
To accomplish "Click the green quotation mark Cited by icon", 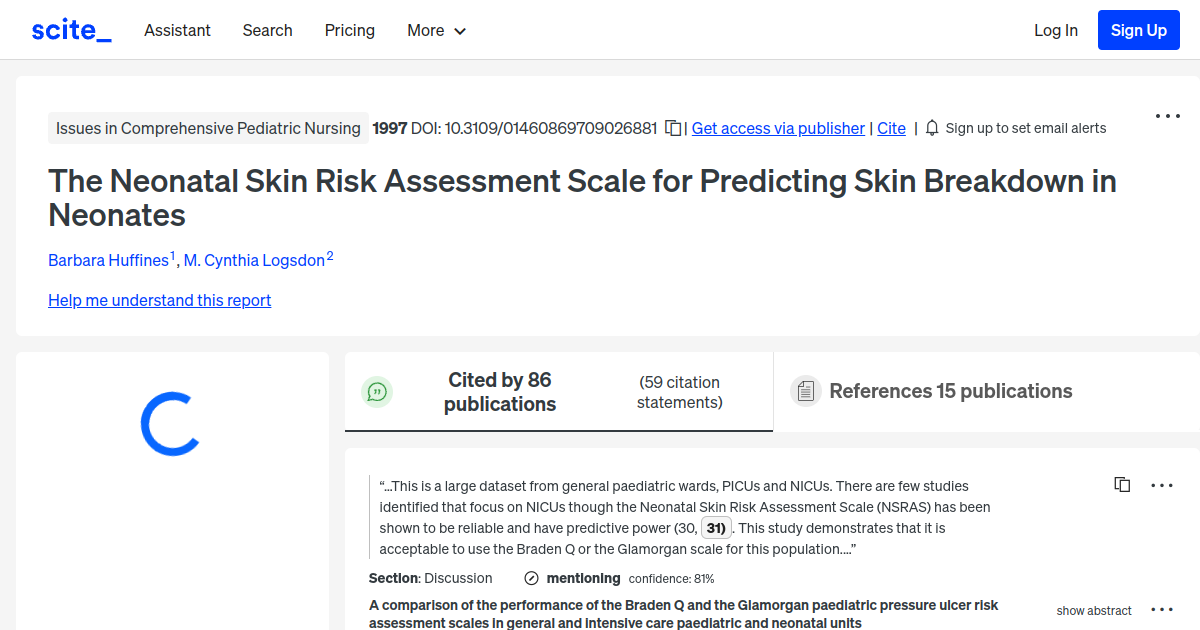I will click(377, 391).
